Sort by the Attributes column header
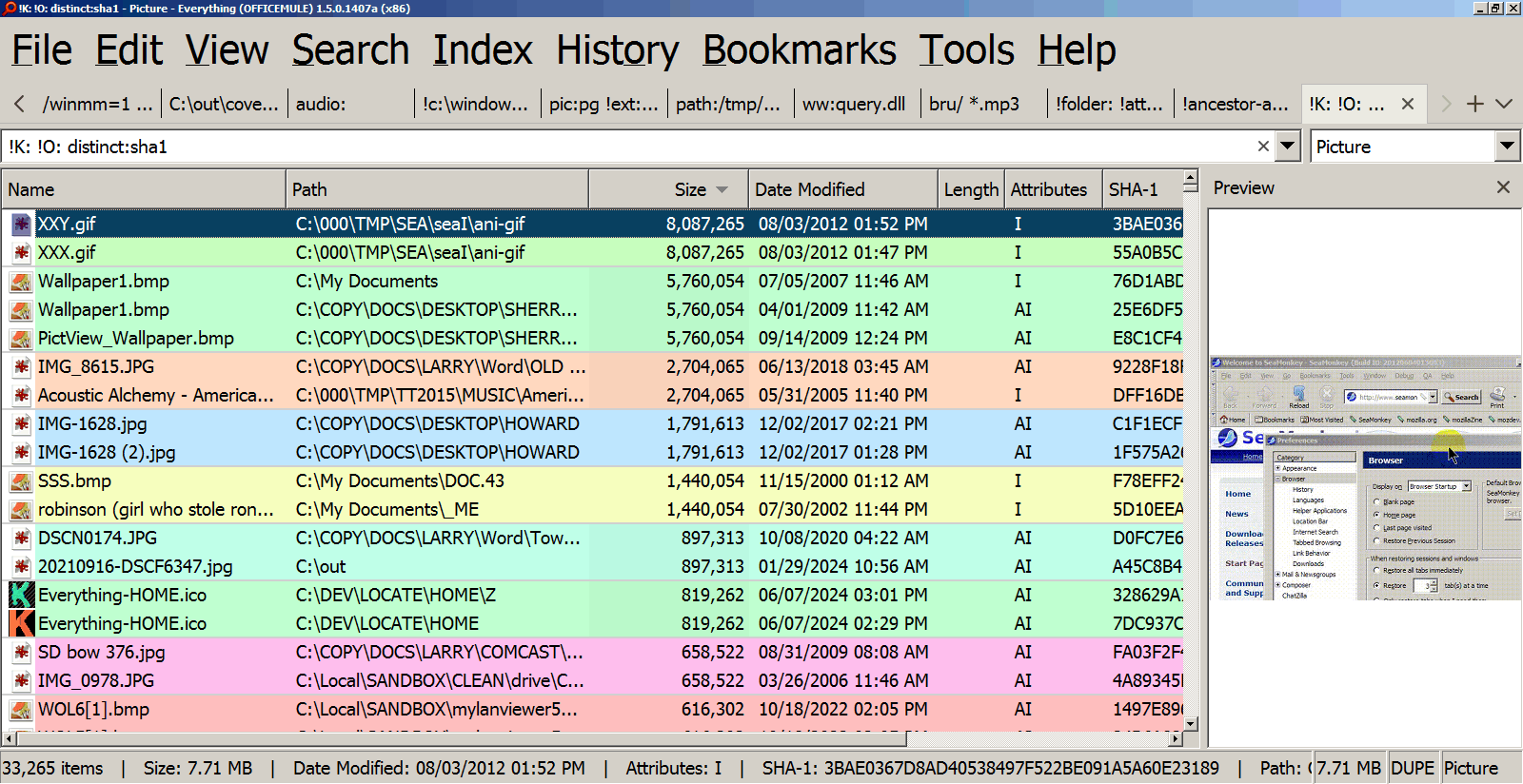Viewport: 1523px width, 784px height. pyautogui.click(x=1053, y=189)
